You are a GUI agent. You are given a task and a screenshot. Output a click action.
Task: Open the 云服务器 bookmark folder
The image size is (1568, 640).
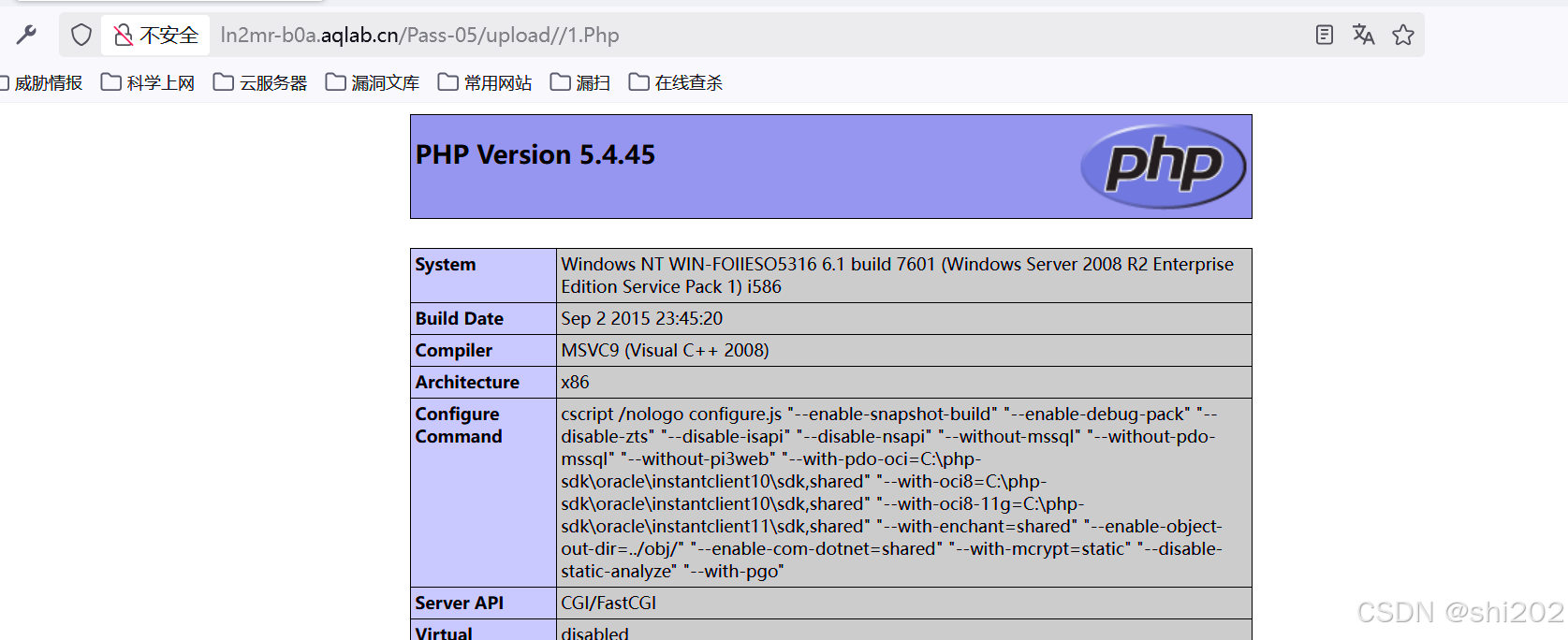[x=261, y=83]
